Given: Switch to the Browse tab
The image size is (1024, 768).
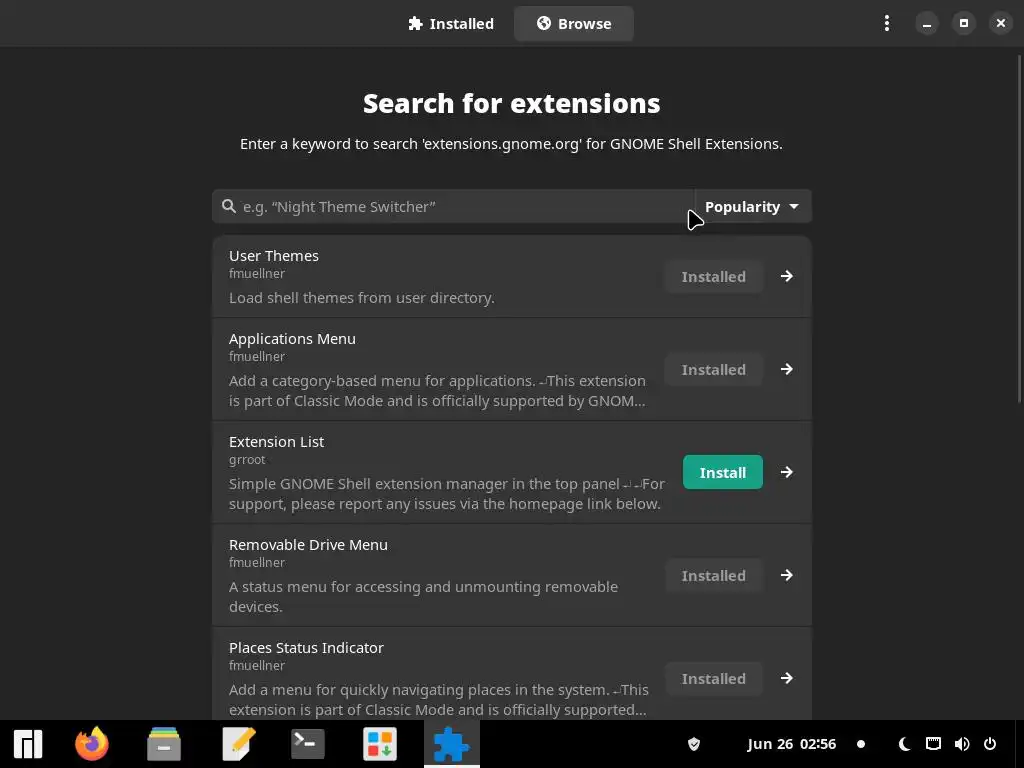Looking at the screenshot, I should 574,24.
